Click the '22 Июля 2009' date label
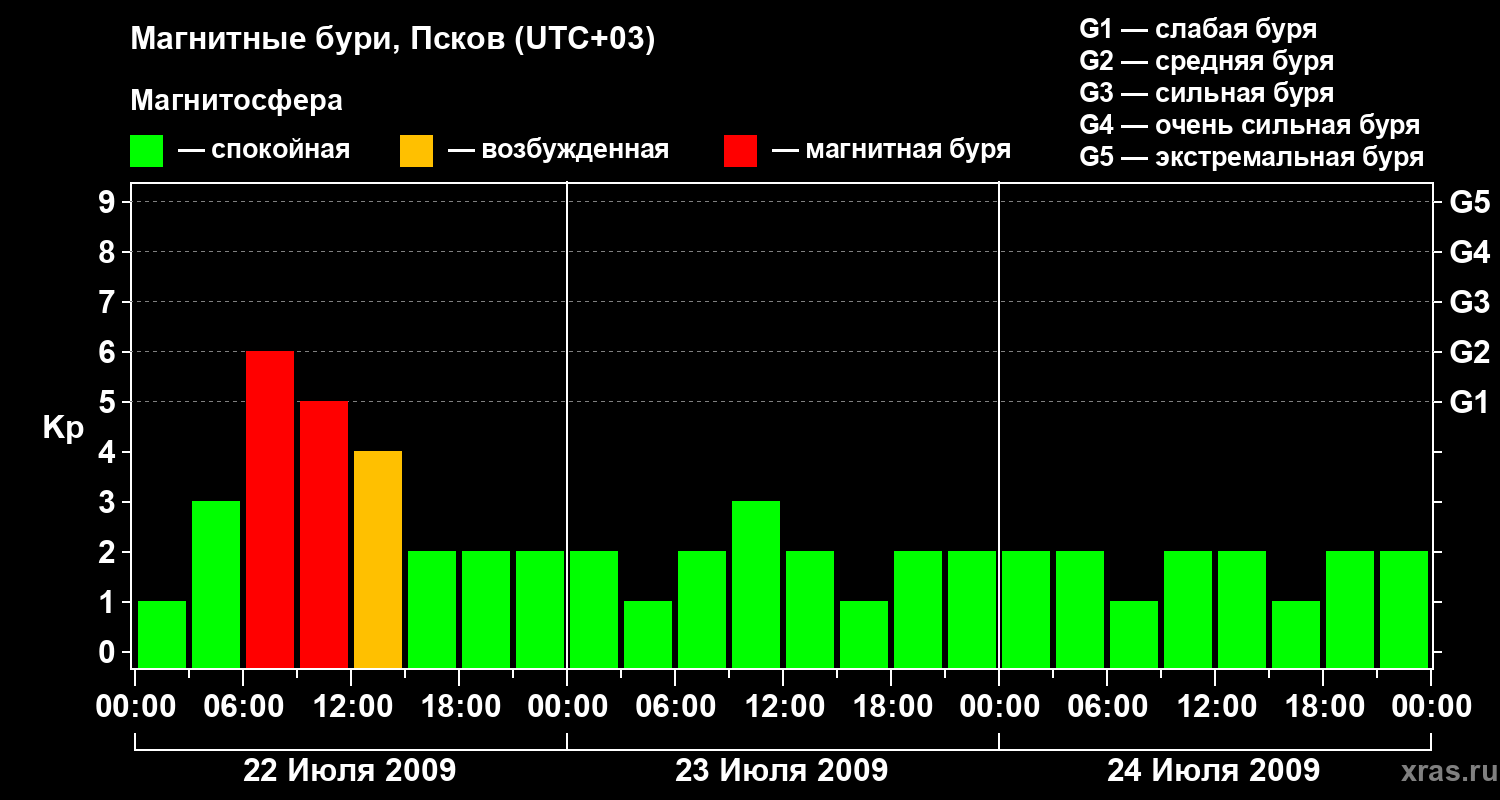1500x800 pixels. pyautogui.click(x=350, y=771)
